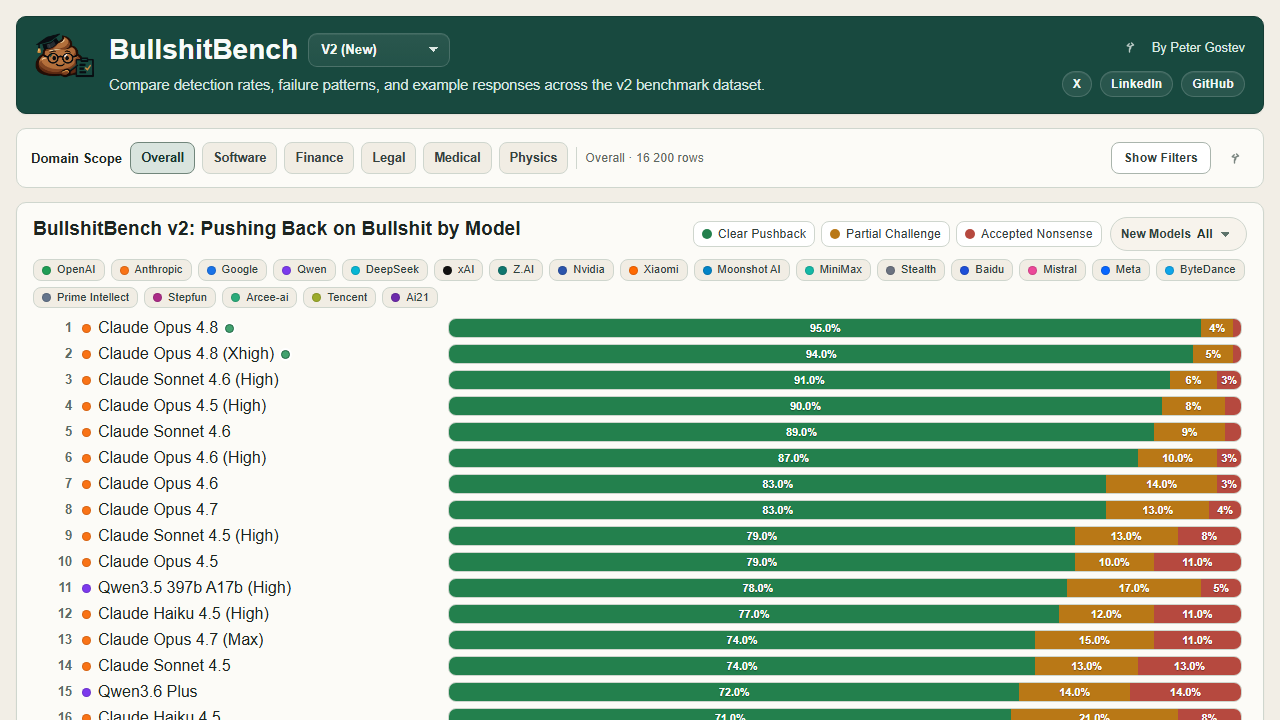Toggle the Ai21 provider chip
Viewport: 1280px width, 720px height.
tap(410, 297)
